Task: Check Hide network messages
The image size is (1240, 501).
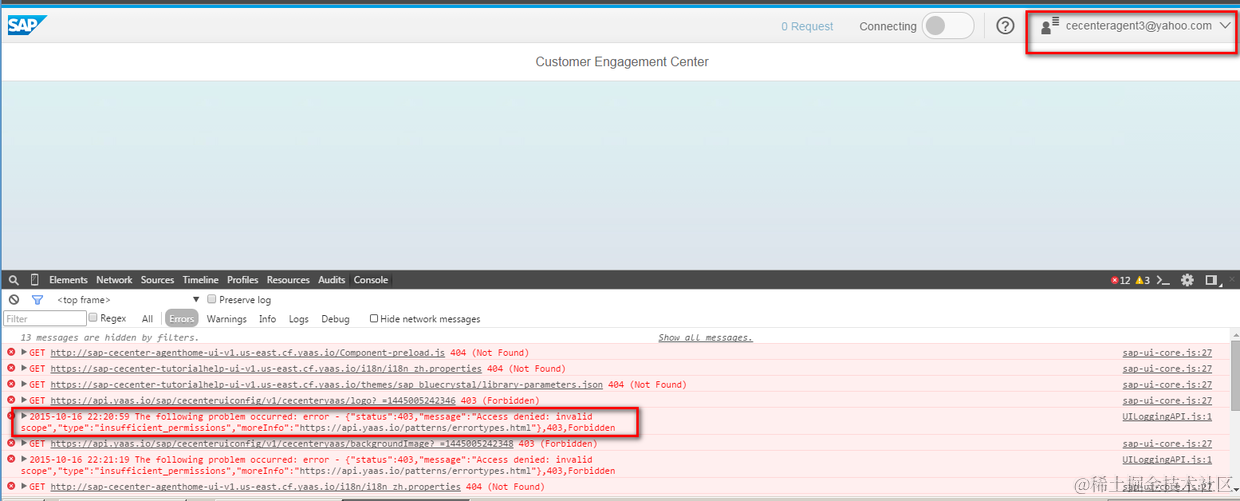Action: [x=374, y=319]
